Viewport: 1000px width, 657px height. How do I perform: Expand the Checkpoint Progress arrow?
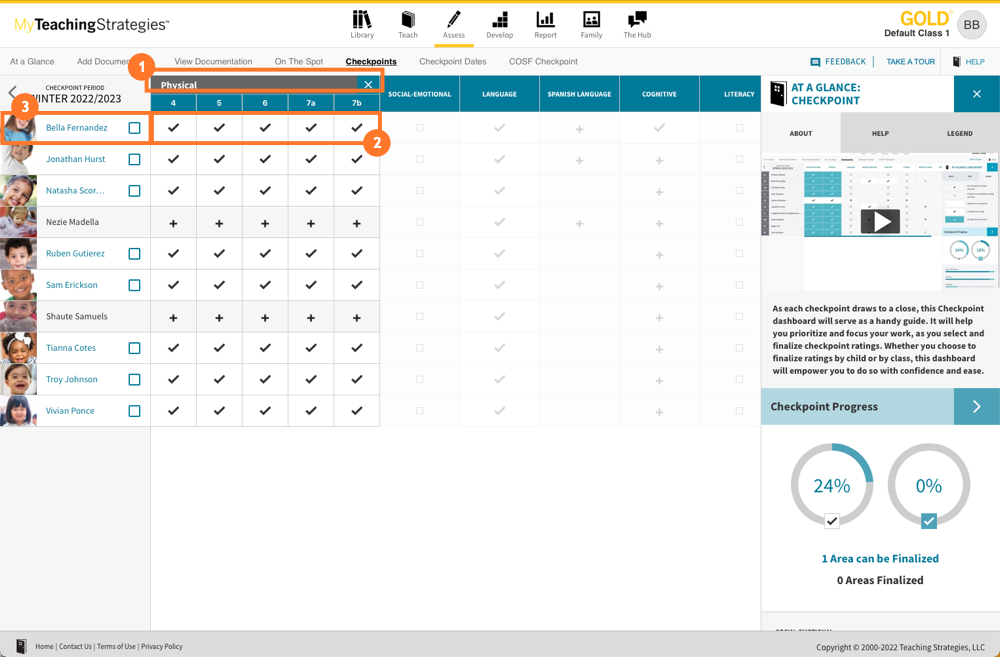click(976, 407)
